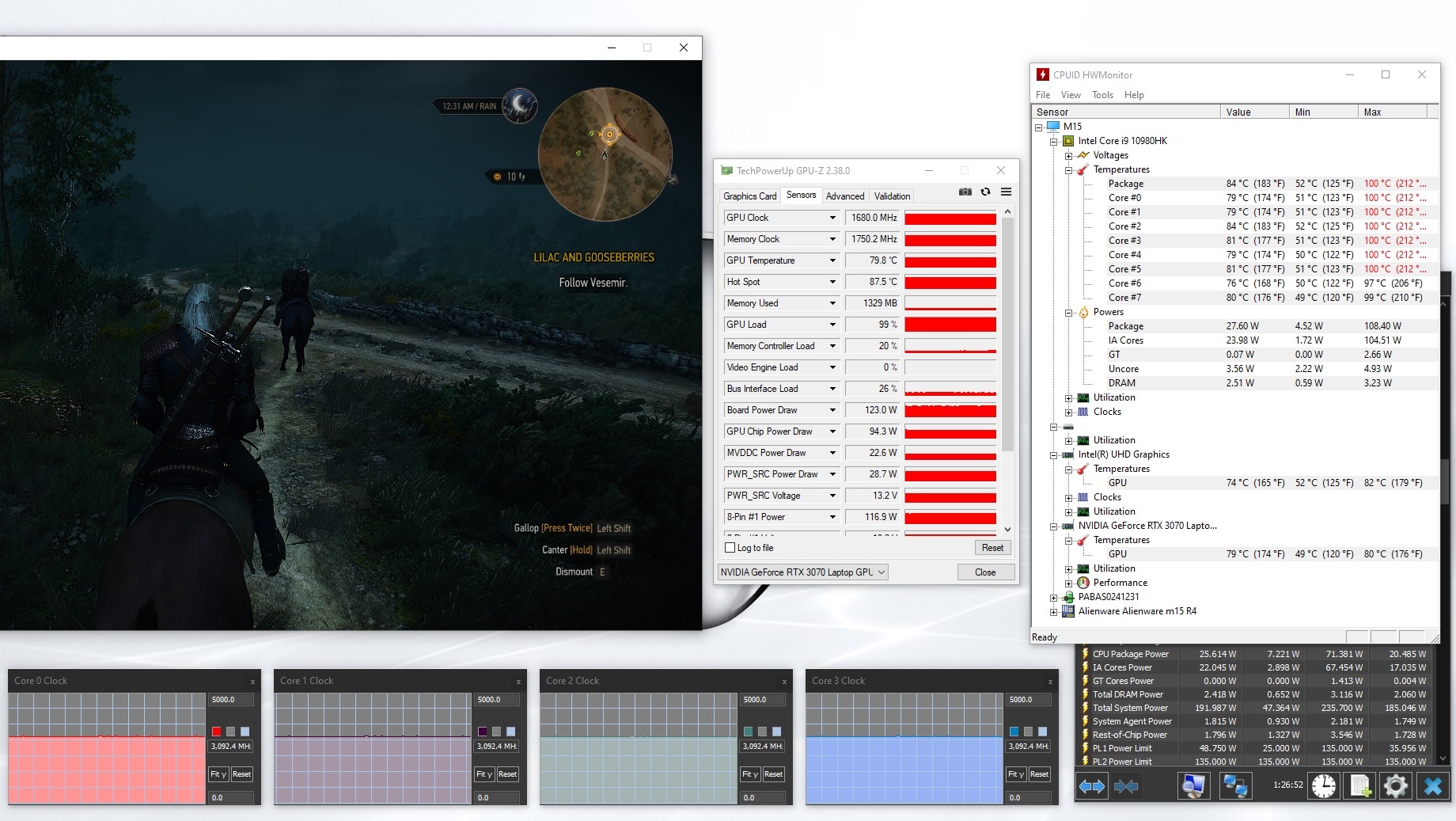Image resolution: width=1456 pixels, height=821 pixels.
Task: Switch to GPU-Z Advanced tab
Action: (x=845, y=196)
